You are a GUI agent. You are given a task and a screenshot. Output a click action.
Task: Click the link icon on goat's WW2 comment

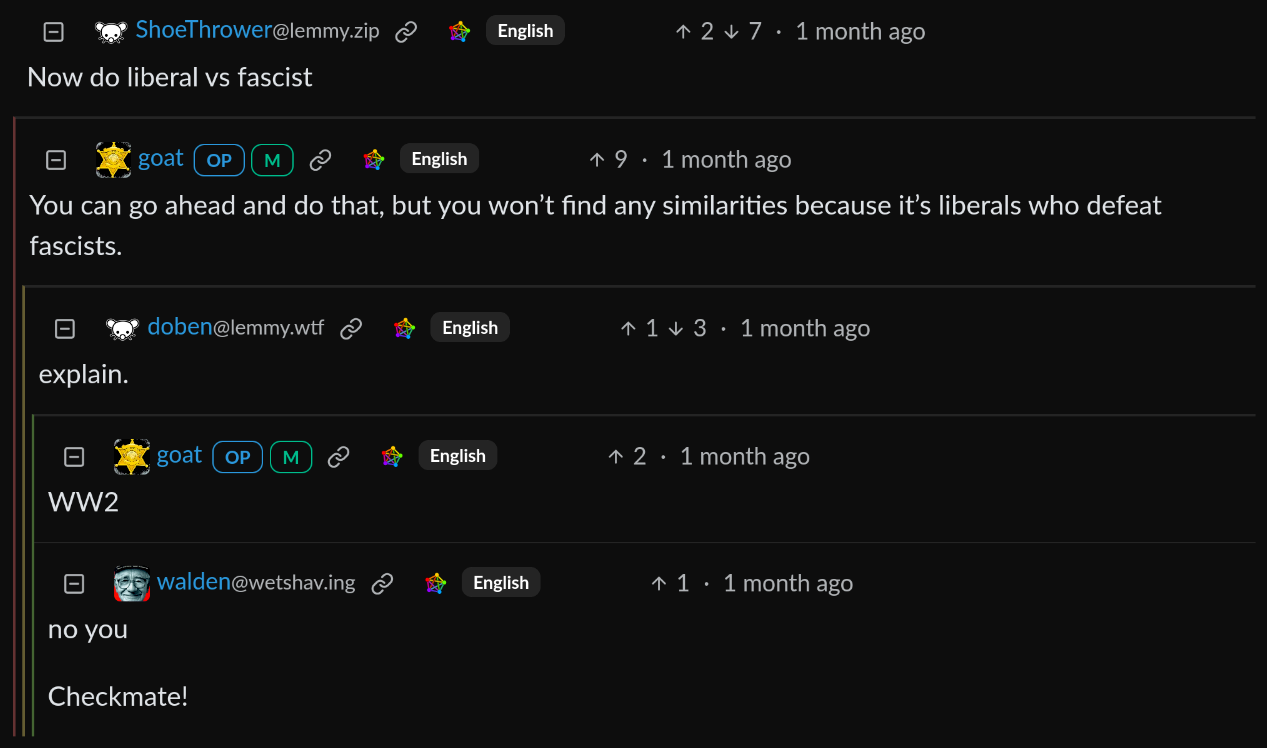[339, 457]
